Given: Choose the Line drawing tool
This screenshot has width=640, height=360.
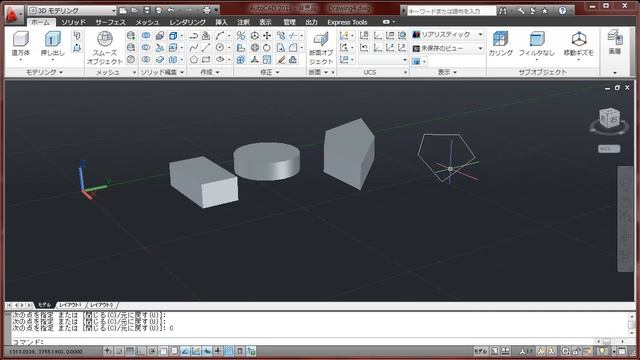Looking at the screenshot, I should click(206, 48).
